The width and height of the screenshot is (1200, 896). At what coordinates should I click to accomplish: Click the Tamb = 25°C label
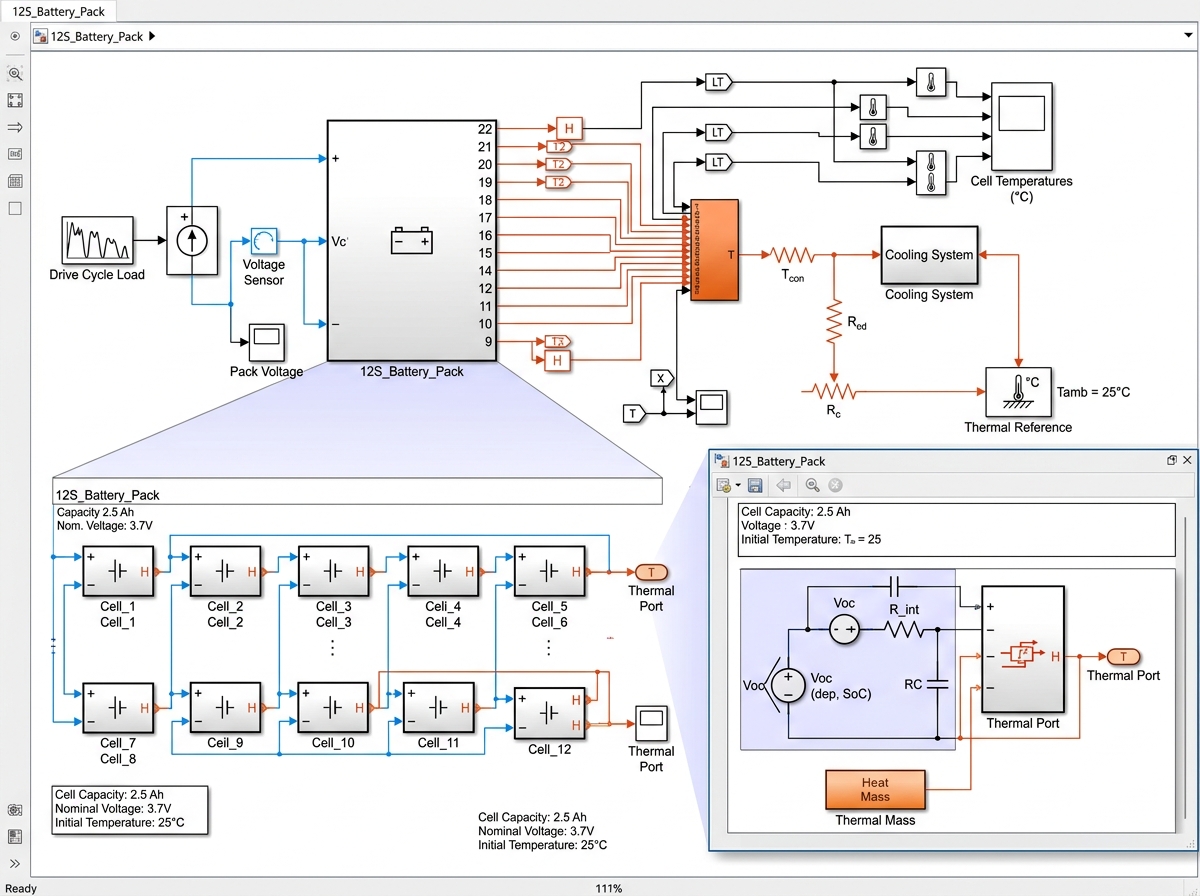pyautogui.click(x=1093, y=392)
